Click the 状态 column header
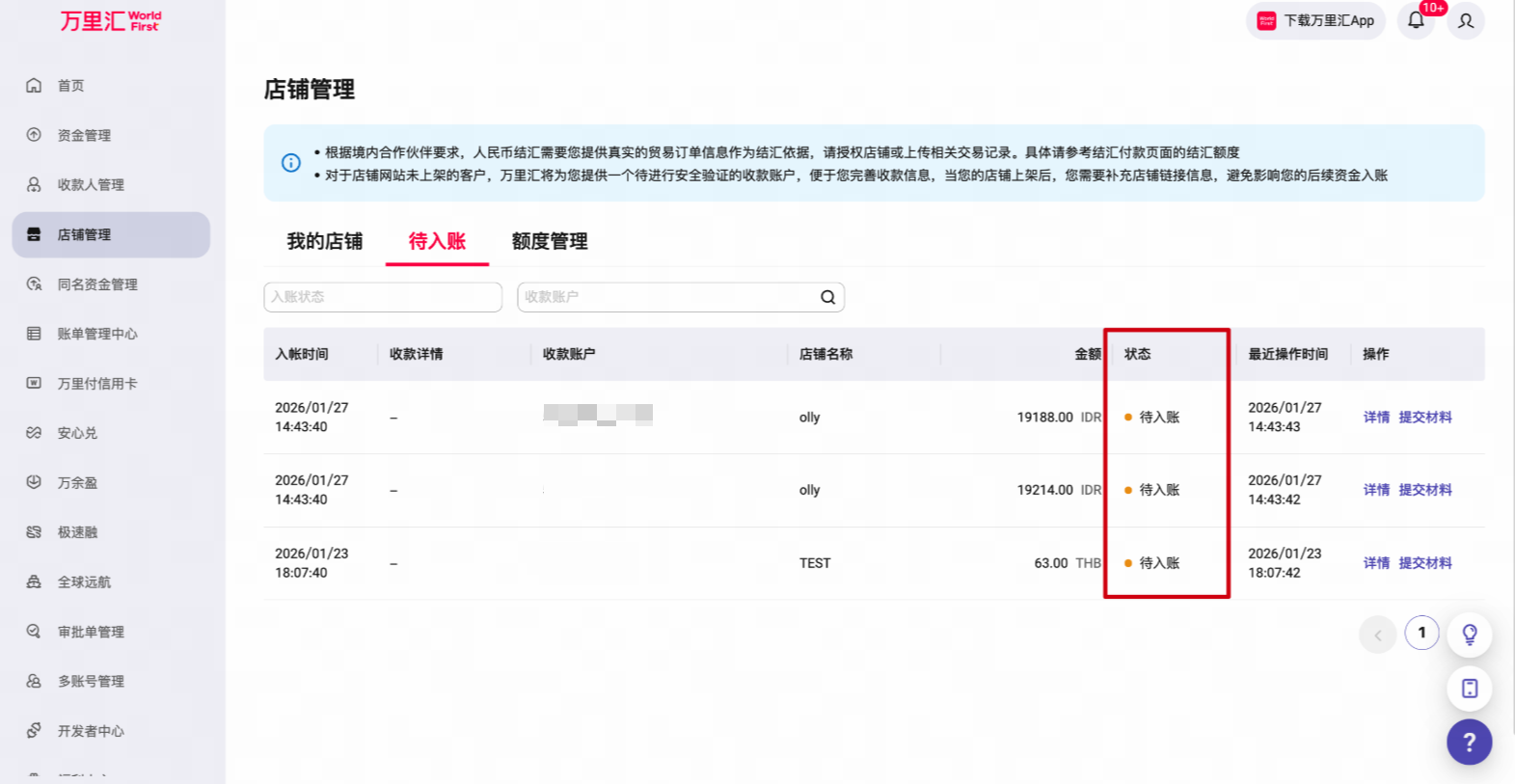The height and width of the screenshot is (784, 1515). (x=1137, y=354)
